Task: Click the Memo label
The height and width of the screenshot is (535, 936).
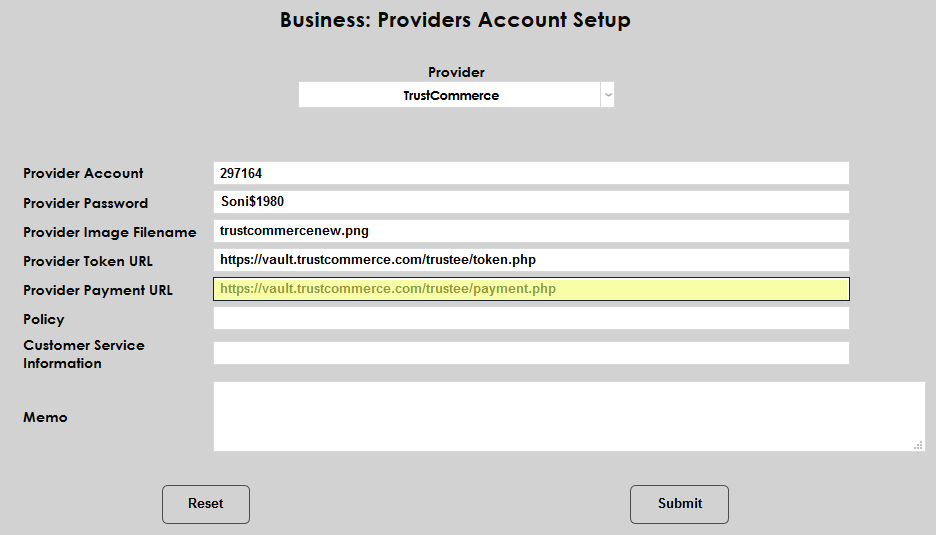Action: (45, 417)
